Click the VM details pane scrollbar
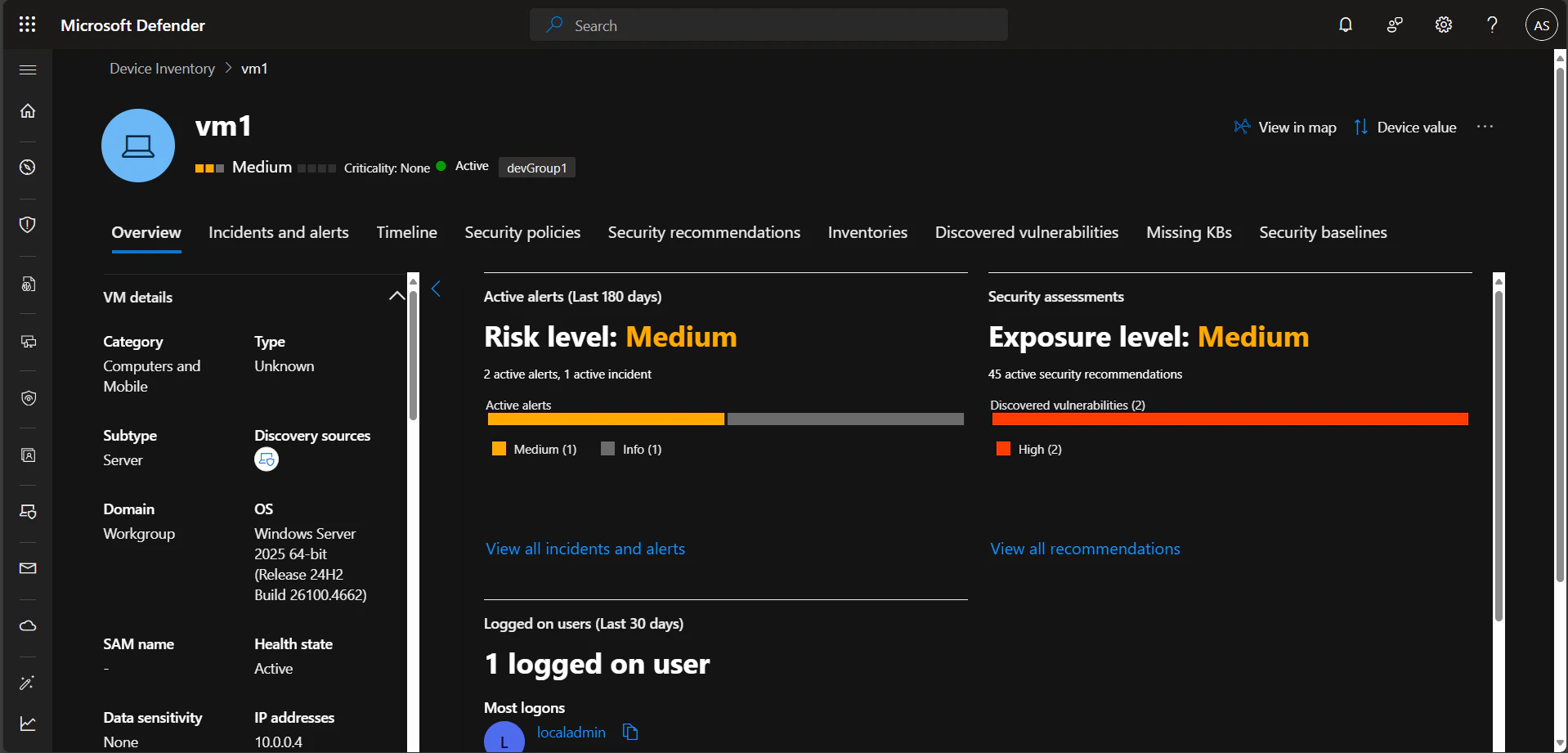 click(413, 356)
